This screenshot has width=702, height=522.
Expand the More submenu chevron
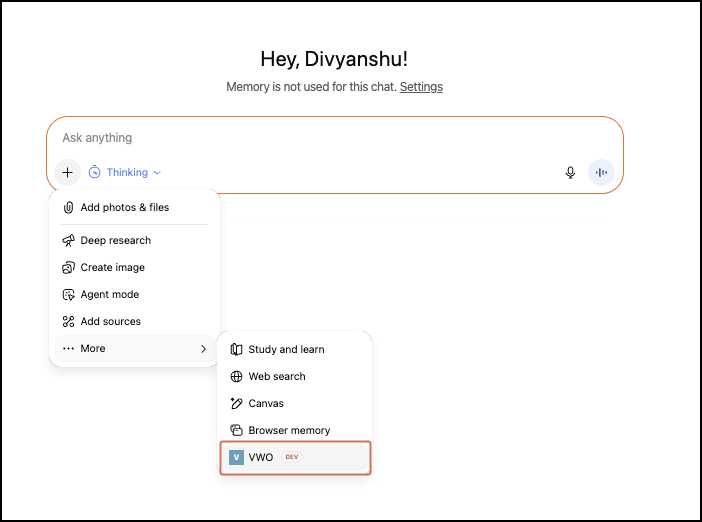point(203,349)
